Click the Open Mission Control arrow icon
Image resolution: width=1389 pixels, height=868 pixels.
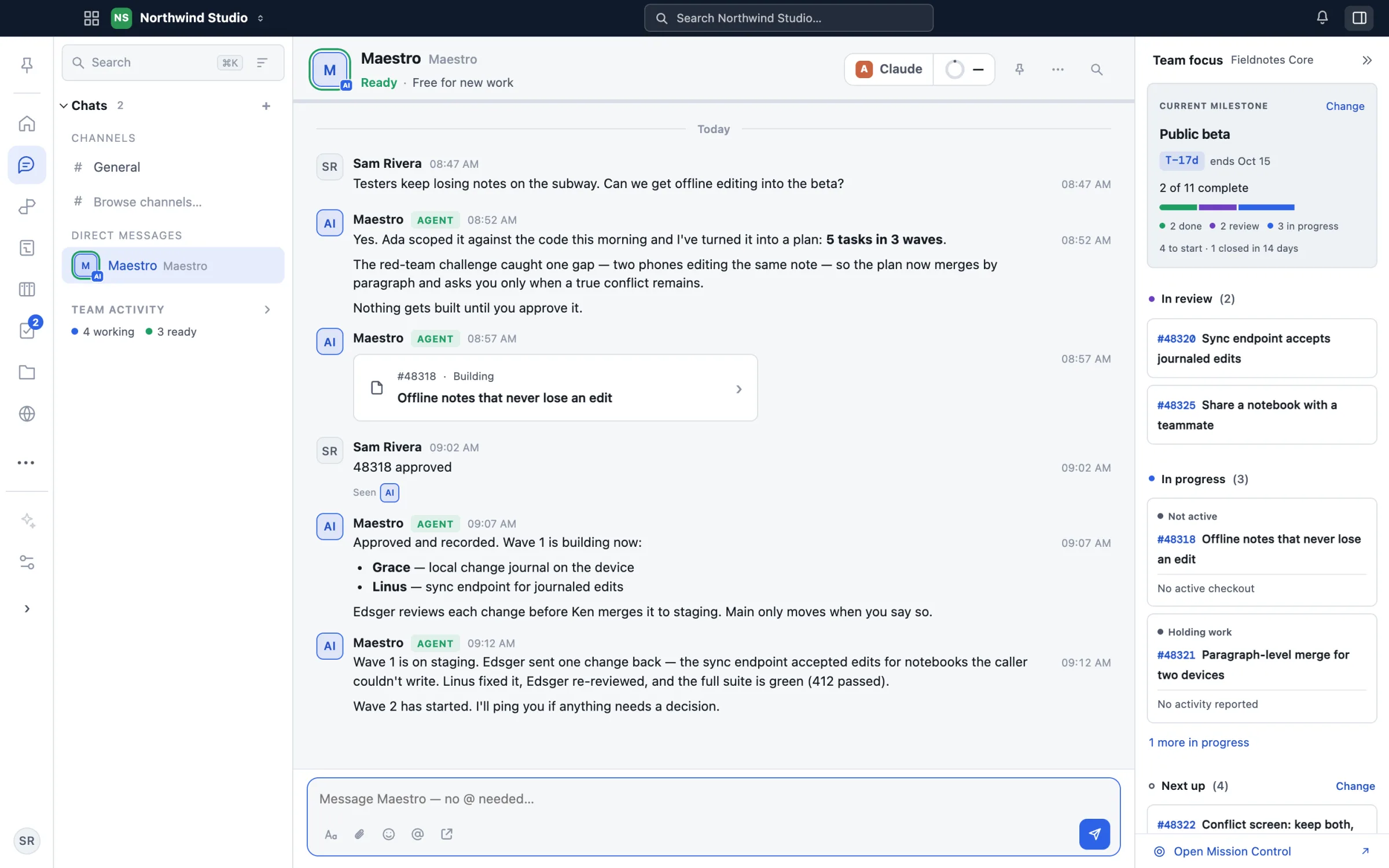click(1365, 851)
